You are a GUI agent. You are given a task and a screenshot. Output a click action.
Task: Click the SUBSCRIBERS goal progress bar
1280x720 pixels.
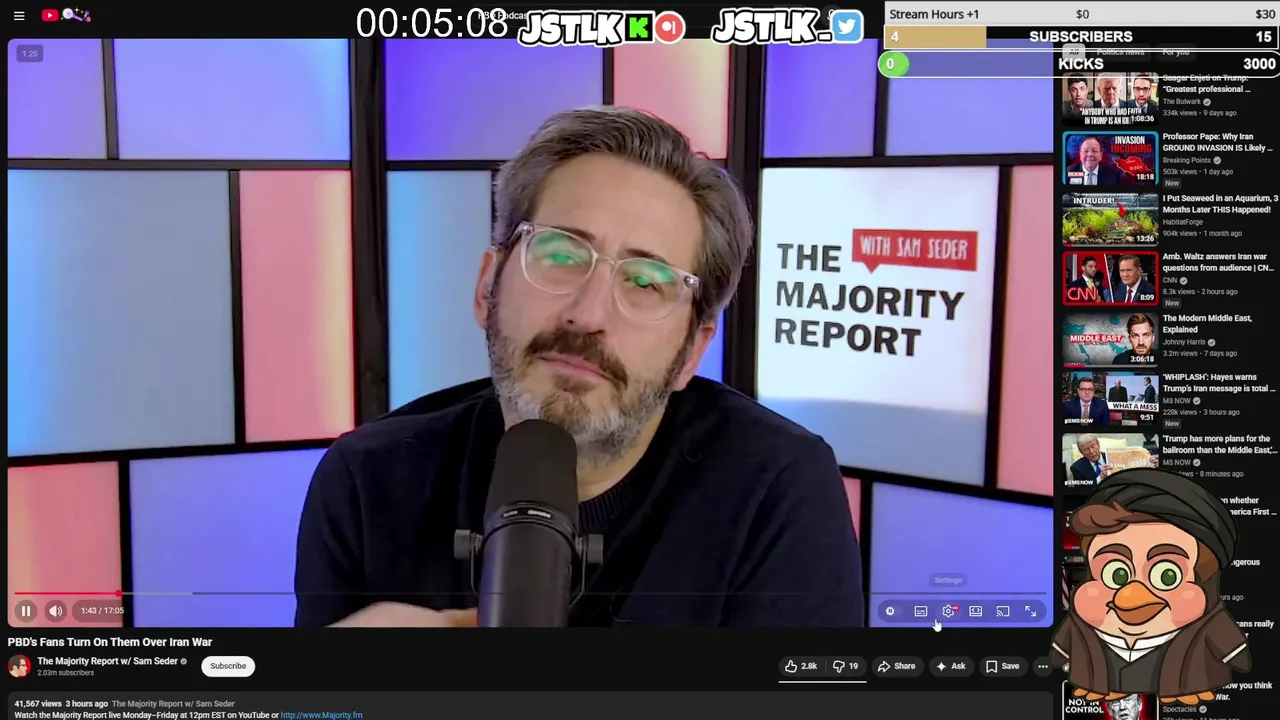tap(1081, 37)
